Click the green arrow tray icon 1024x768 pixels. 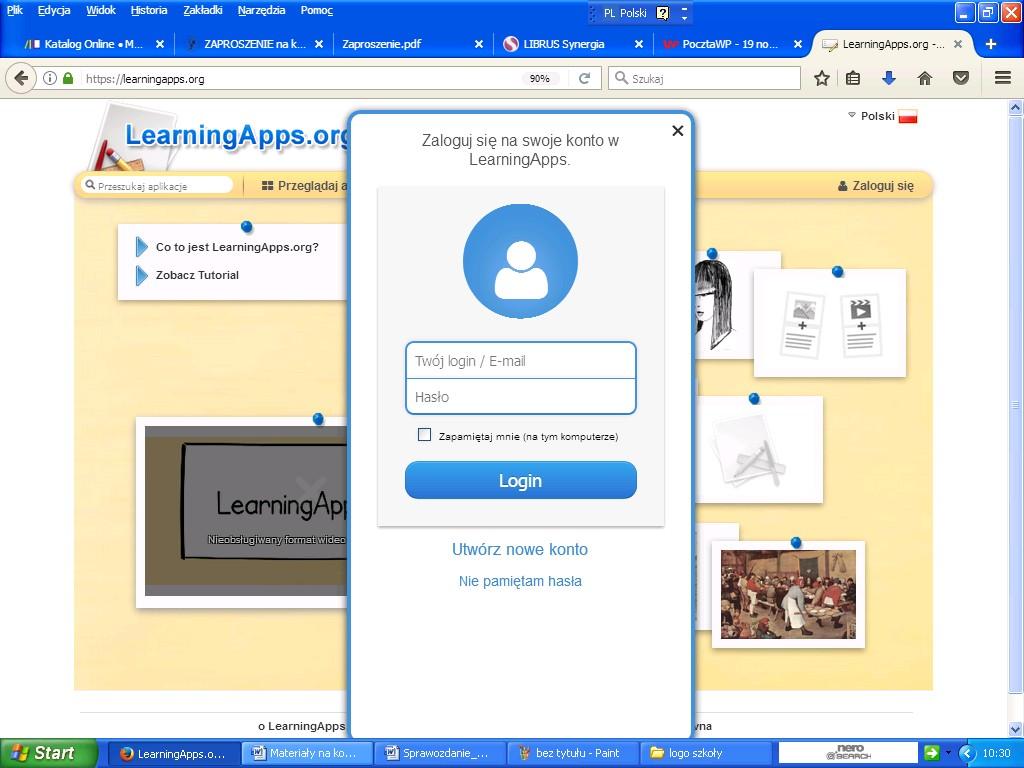click(932, 752)
